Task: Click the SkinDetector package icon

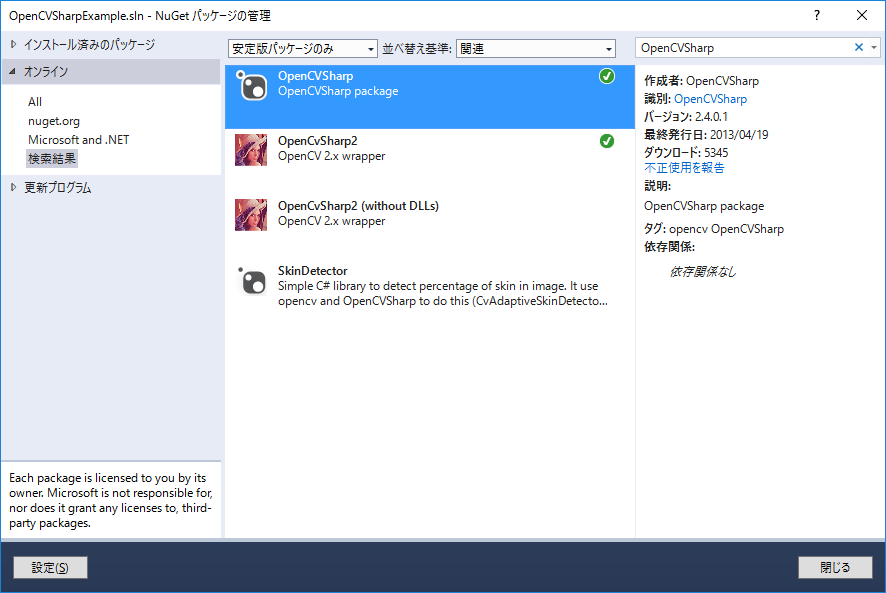Action: [x=251, y=280]
